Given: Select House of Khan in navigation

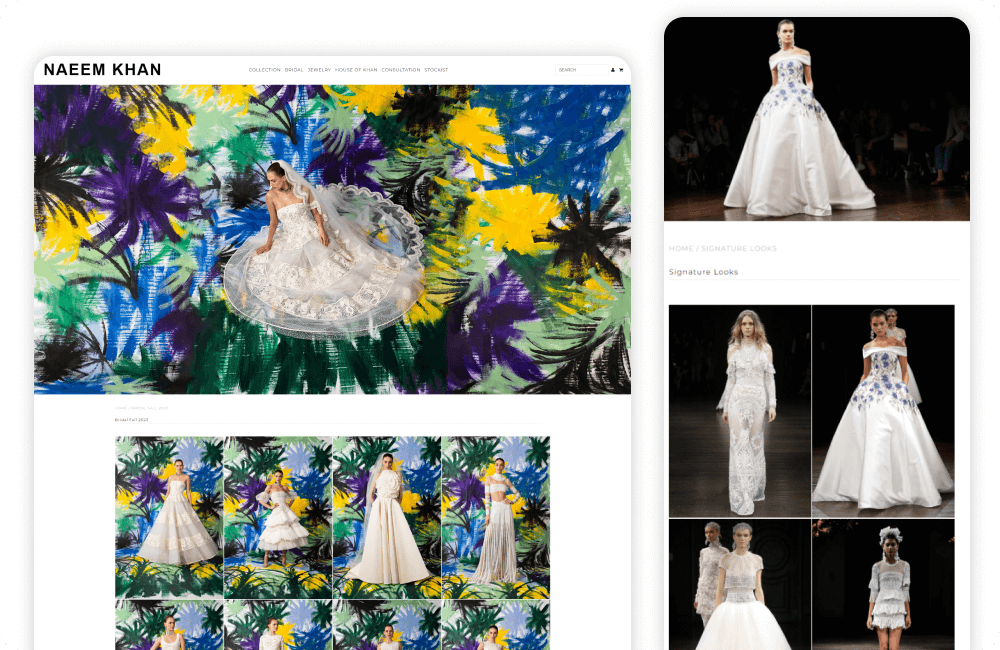Looking at the screenshot, I should pyautogui.click(x=356, y=70).
